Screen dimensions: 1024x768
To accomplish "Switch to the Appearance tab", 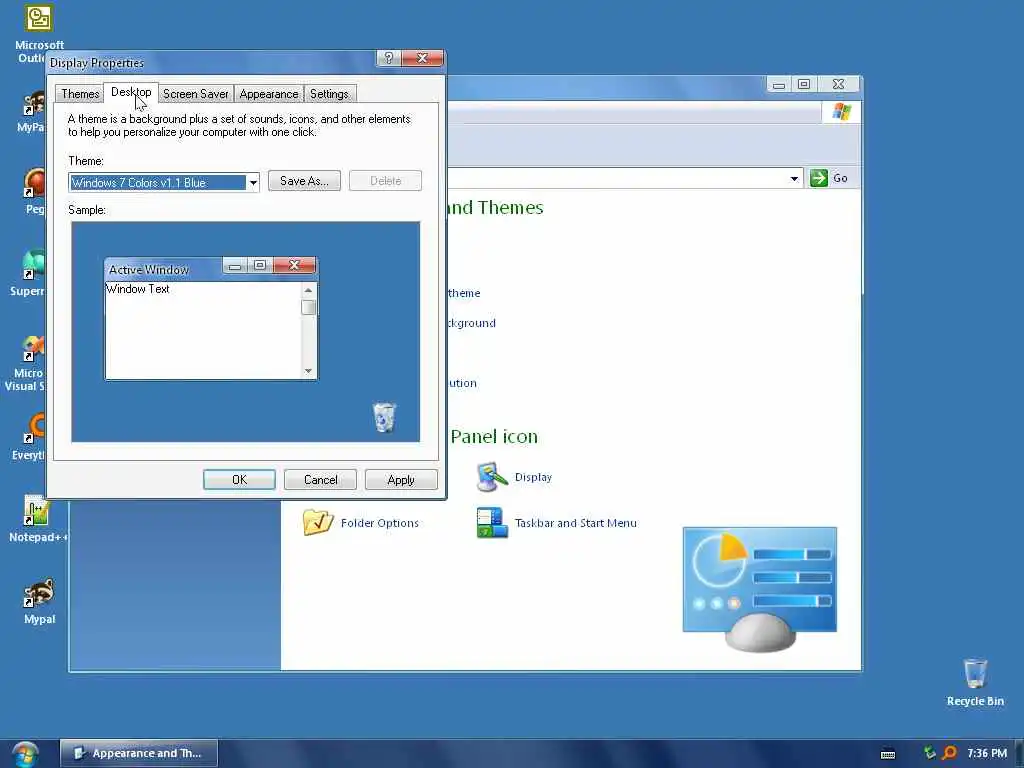I will pos(268,94).
